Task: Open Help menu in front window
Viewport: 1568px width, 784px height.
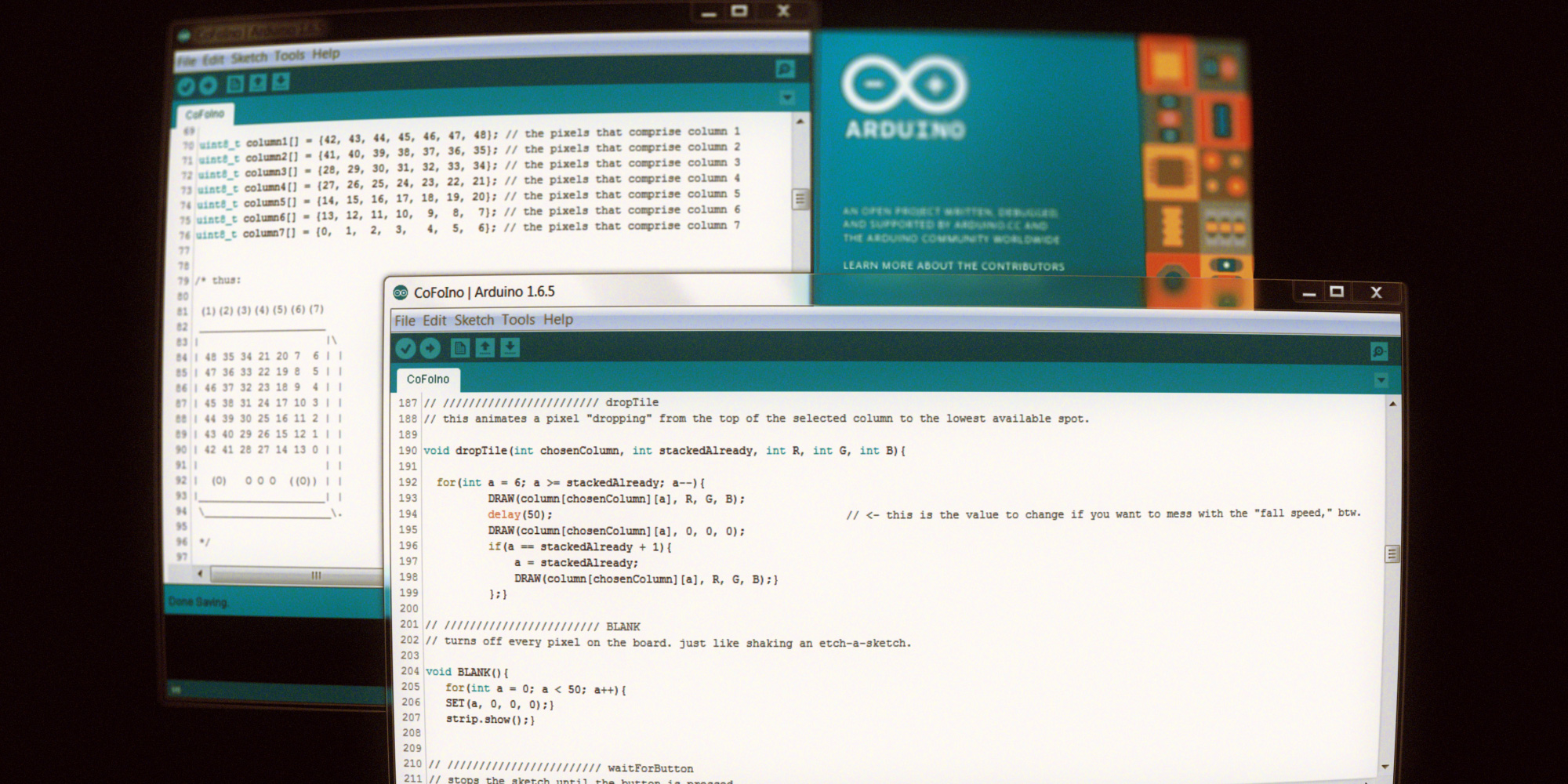Action: (558, 319)
